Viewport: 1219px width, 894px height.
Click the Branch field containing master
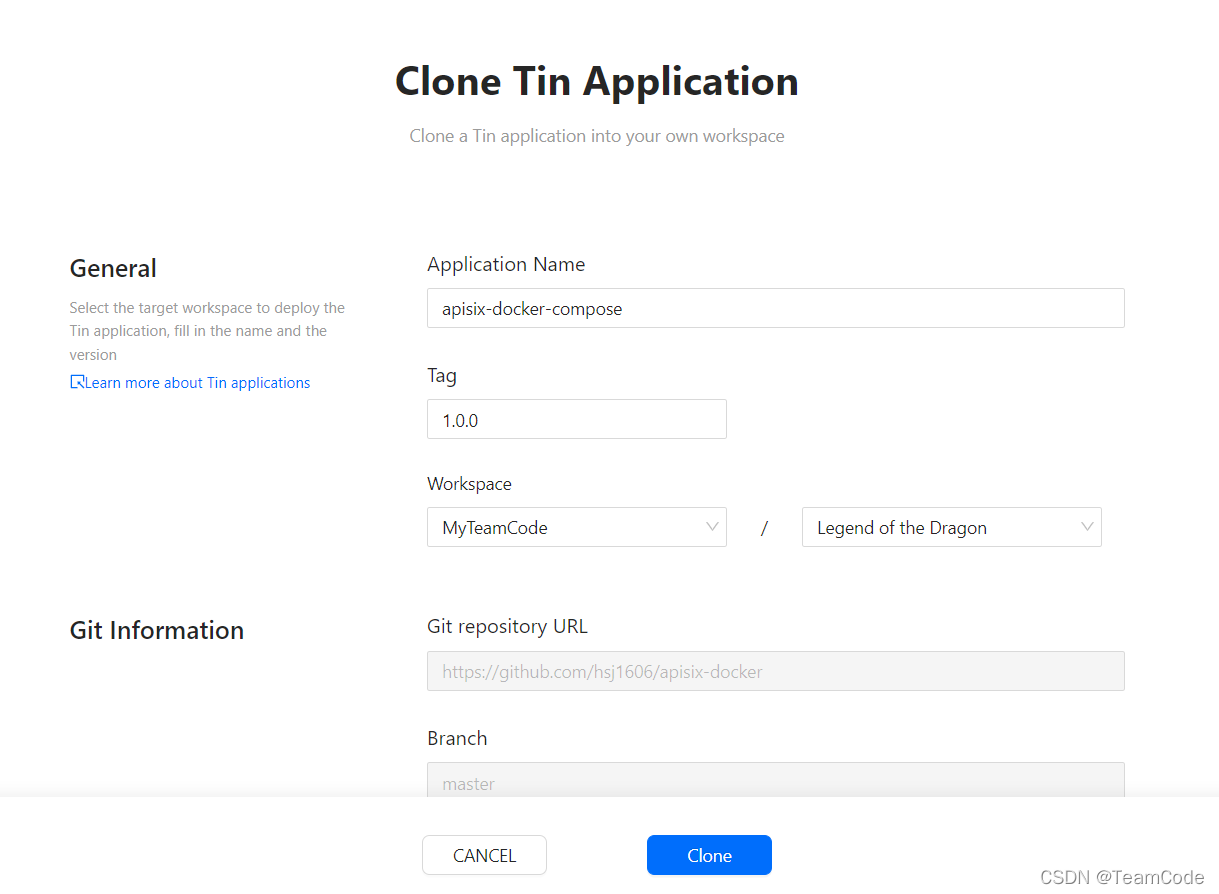coord(775,780)
